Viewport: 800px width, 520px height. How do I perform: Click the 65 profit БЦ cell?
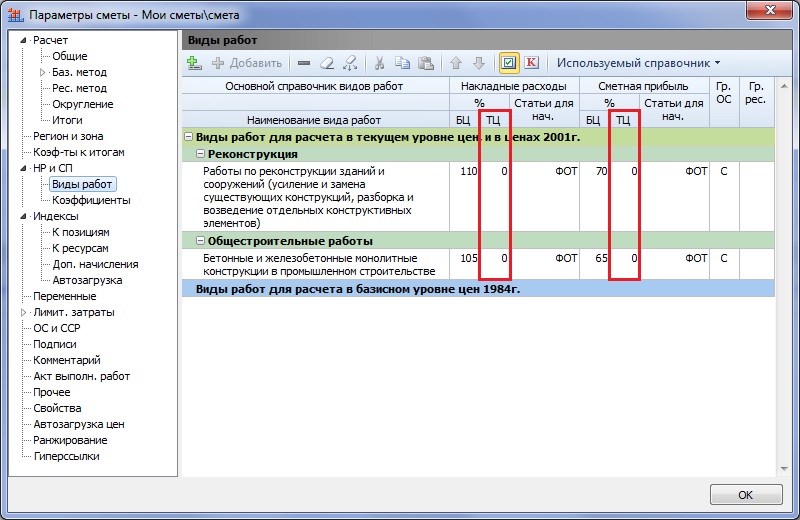point(594,264)
